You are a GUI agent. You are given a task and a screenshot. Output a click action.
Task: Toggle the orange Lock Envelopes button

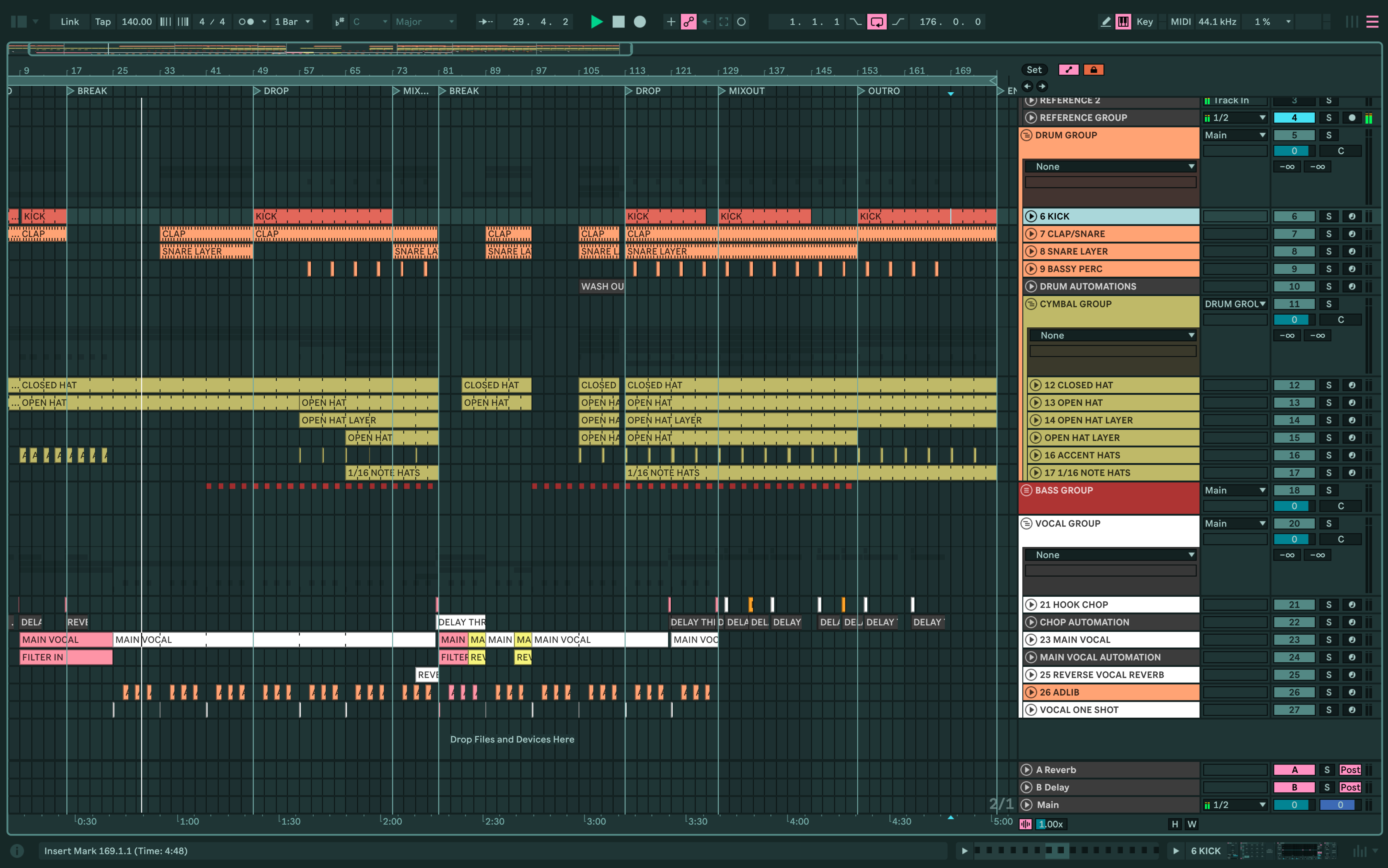point(1093,70)
